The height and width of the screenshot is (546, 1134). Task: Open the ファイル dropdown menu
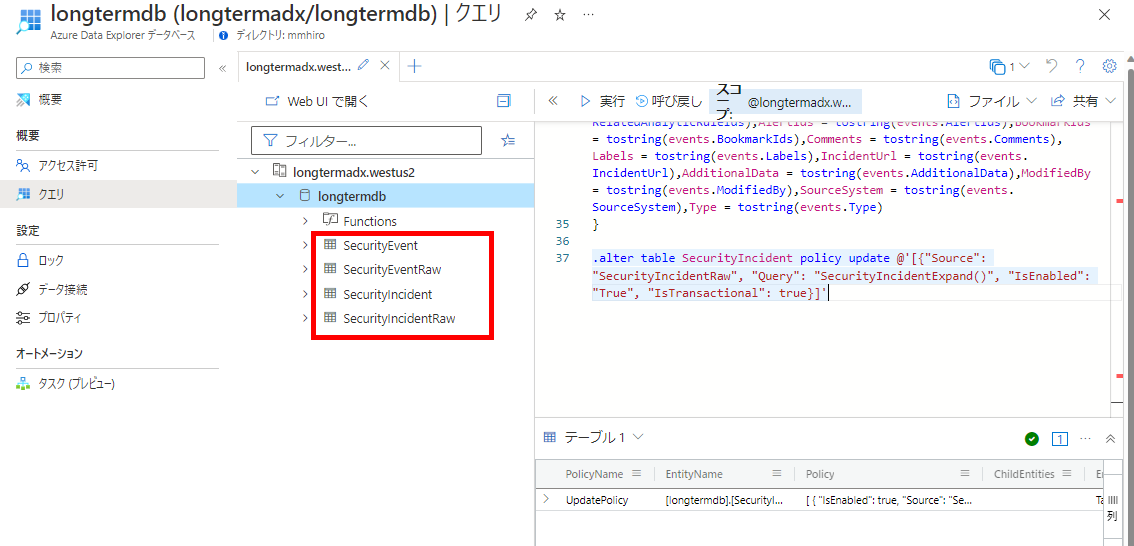tap(992, 101)
